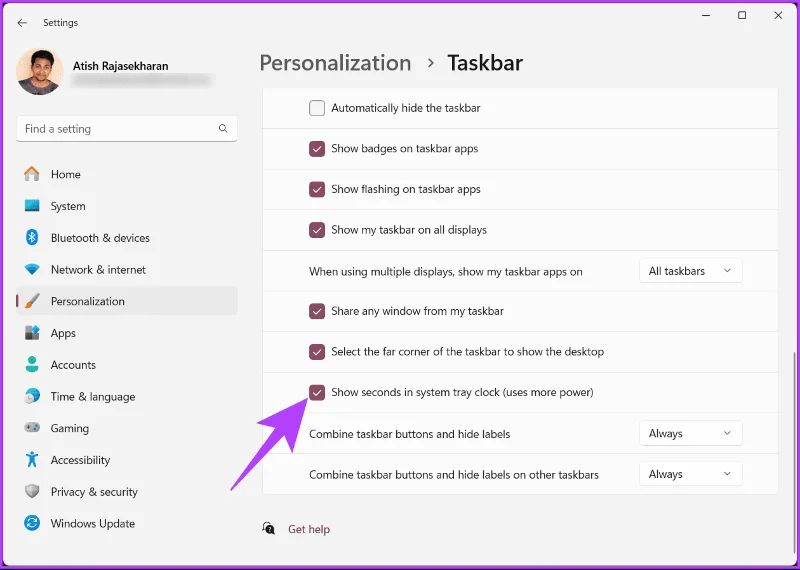Go to Accounts settings
This screenshot has height=570, width=800.
click(127, 364)
